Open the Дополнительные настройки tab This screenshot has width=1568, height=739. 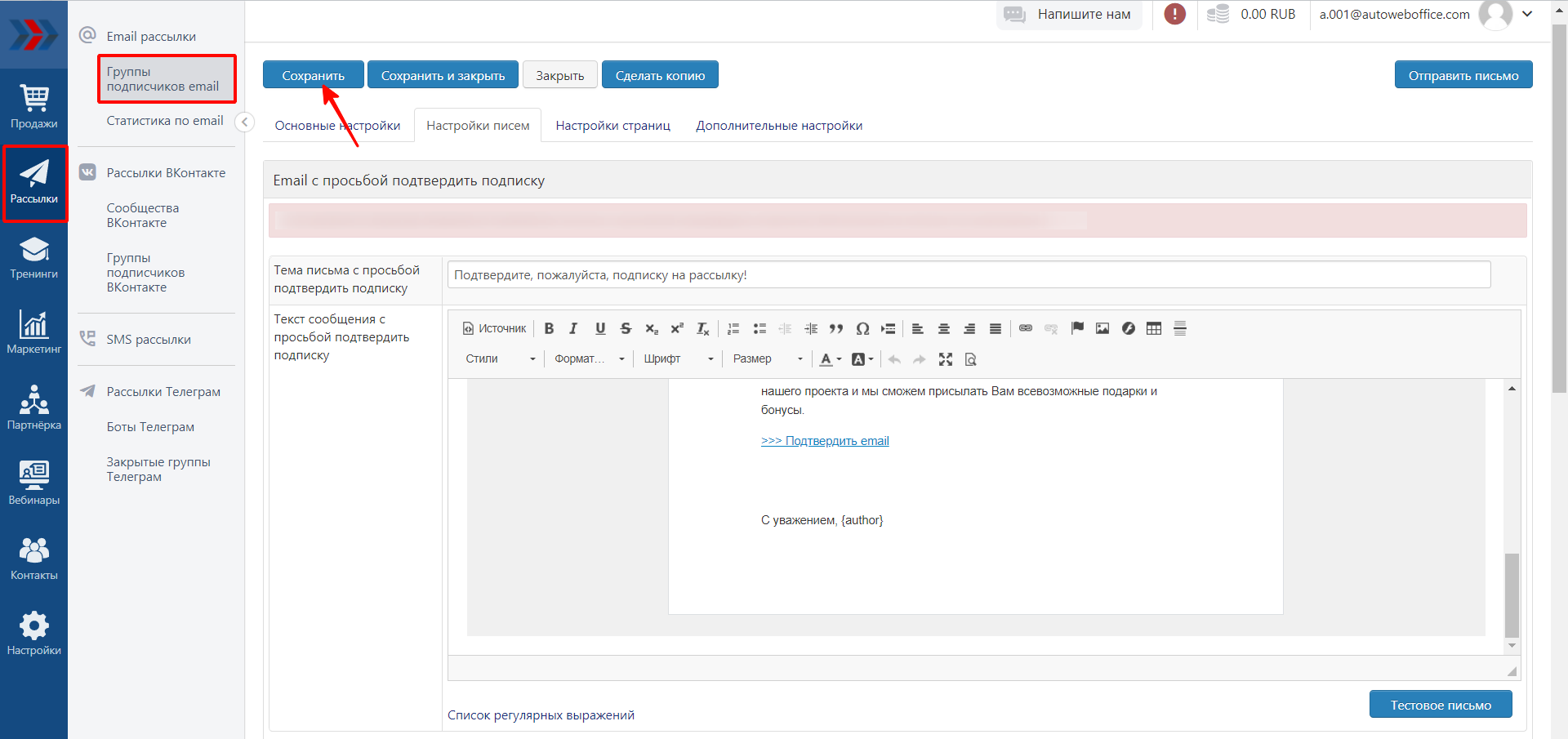778,126
